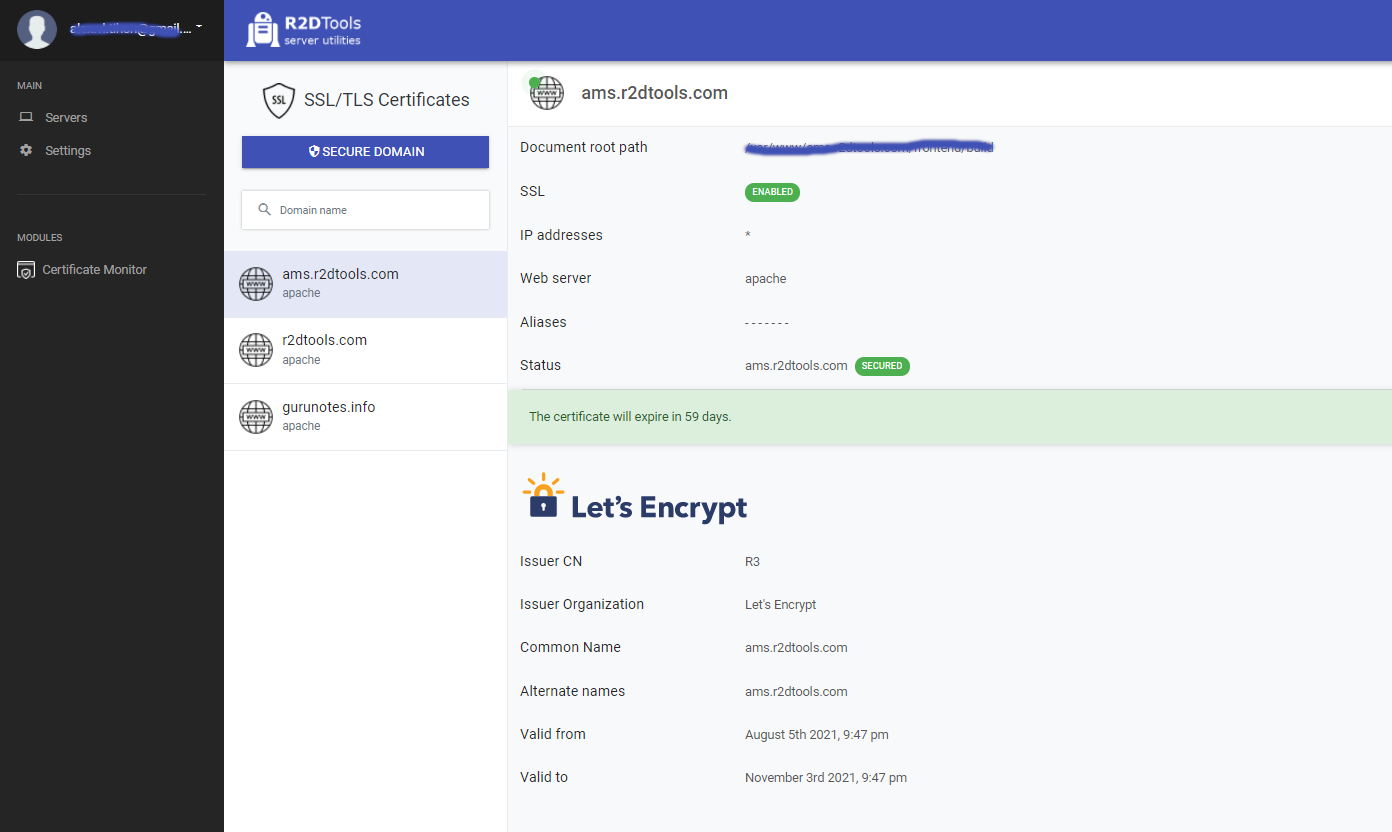This screenshot has height=832, width=1392.
Task: Select ams.r2dtools.com in the domain list
Action: (366, 284)
